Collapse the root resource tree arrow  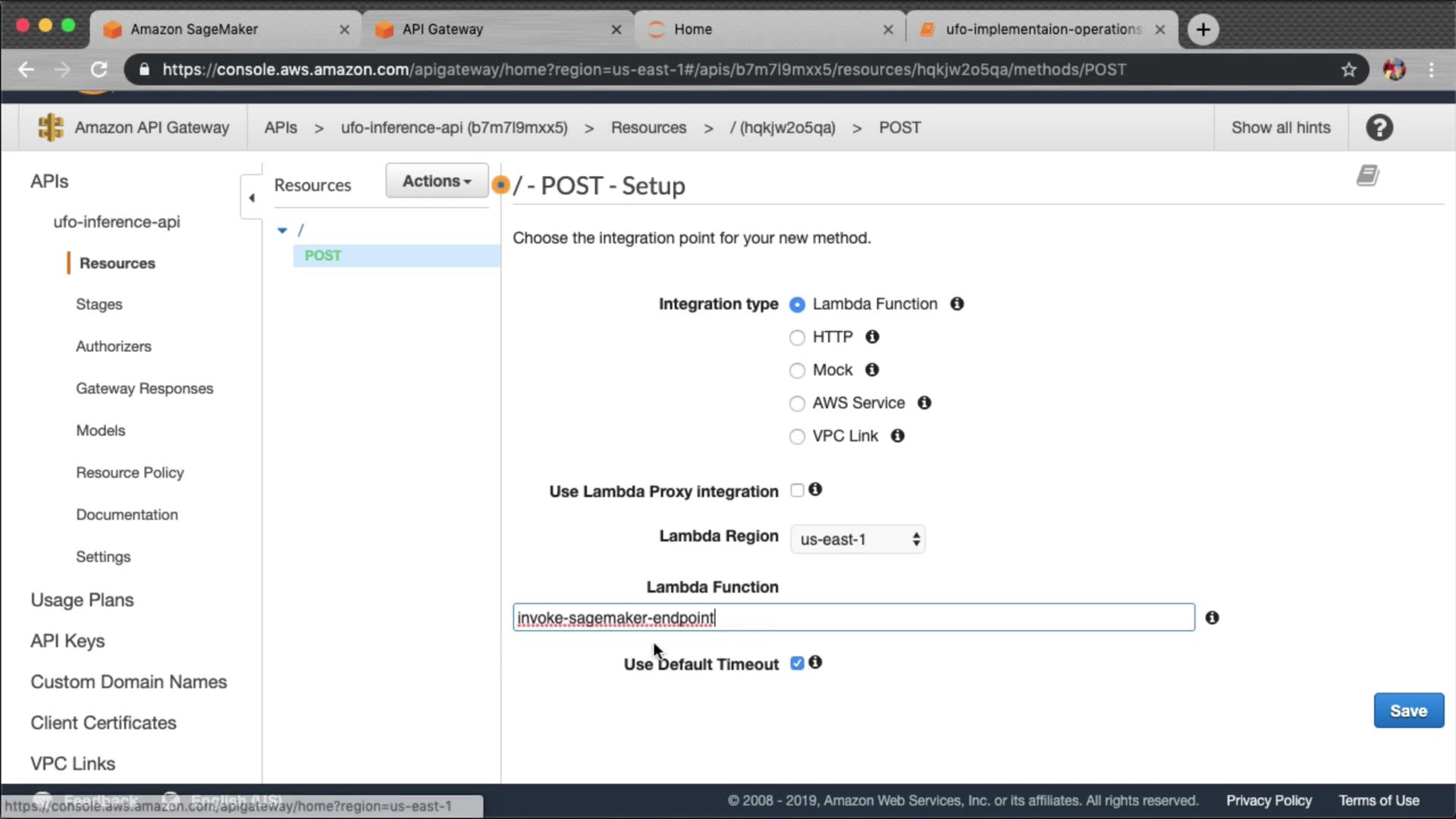[x=282, y=230]
